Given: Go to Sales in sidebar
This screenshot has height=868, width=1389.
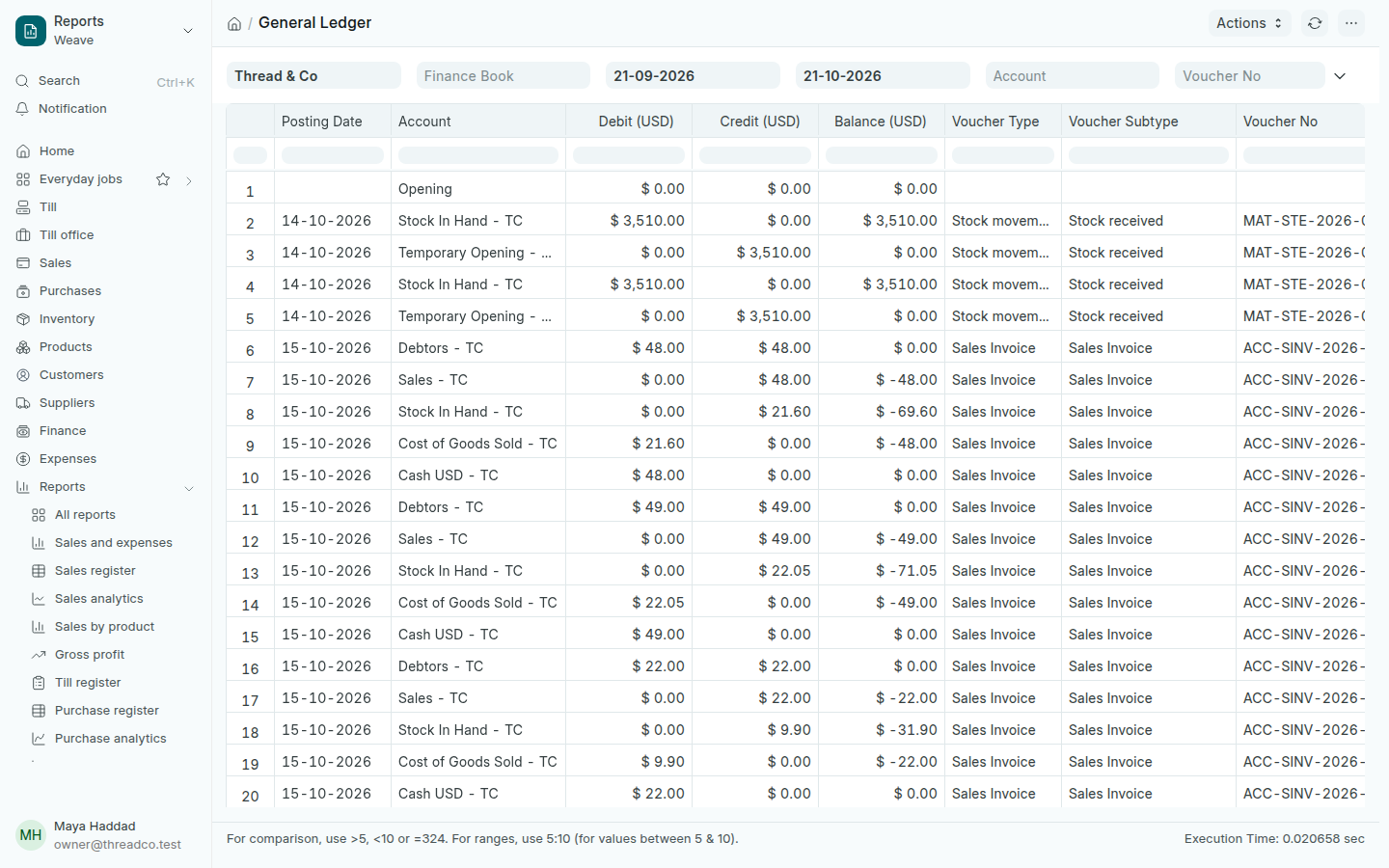Looking at the screenshot, I should [106, 263].
